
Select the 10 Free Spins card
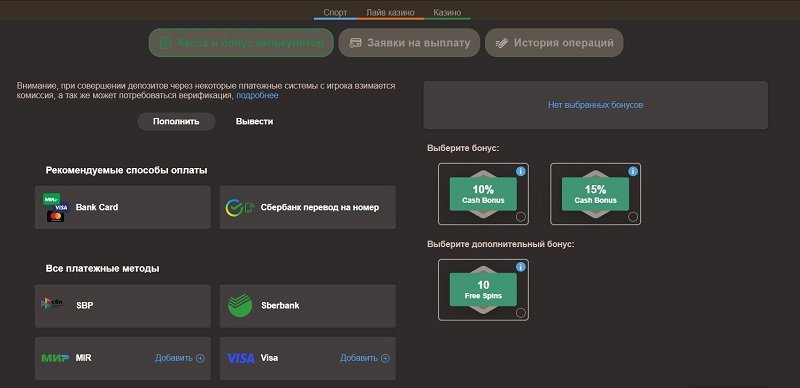pos(483,290)
